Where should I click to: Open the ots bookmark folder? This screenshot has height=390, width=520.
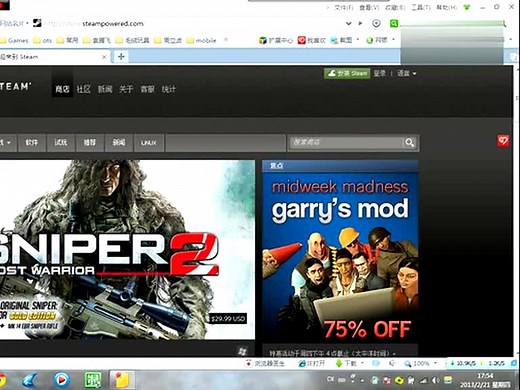[43, 40]
